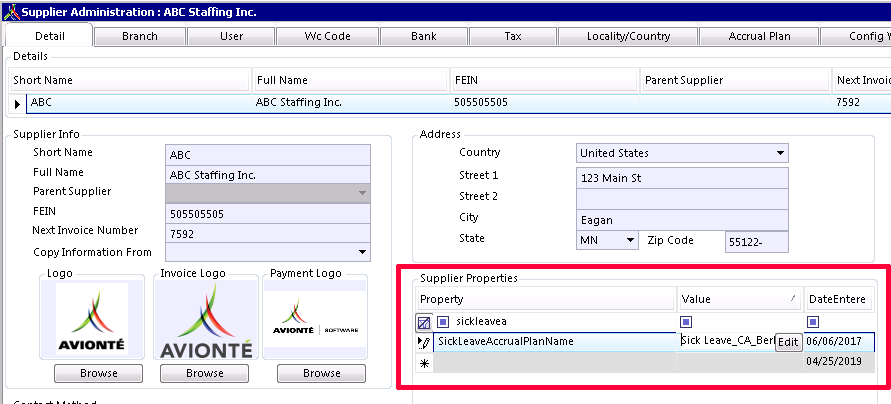Image resolution: width=891 pixels, height=404 pixels.
Task: Expand the Copy Information From dropdown
Action: click(x=362, y=252)
